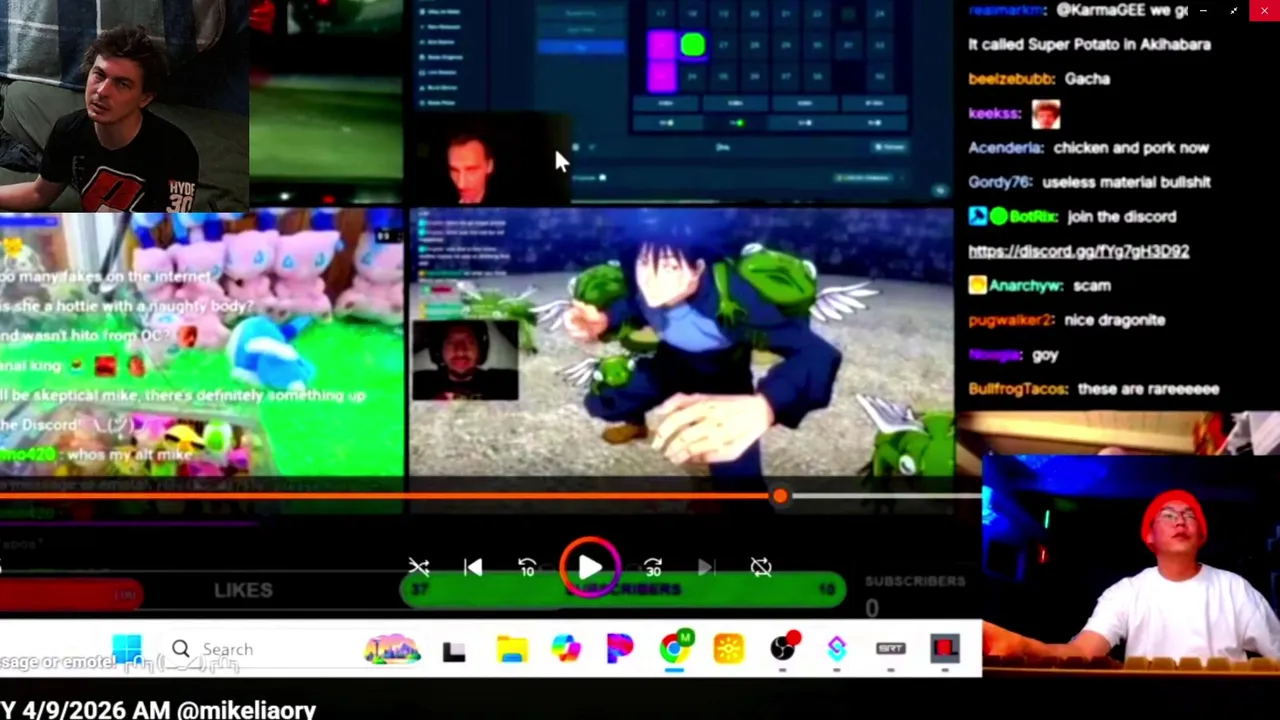Viewport: 1280px width, 720px height.
Task: Skip to the previous track
Action: pos(473,568)
